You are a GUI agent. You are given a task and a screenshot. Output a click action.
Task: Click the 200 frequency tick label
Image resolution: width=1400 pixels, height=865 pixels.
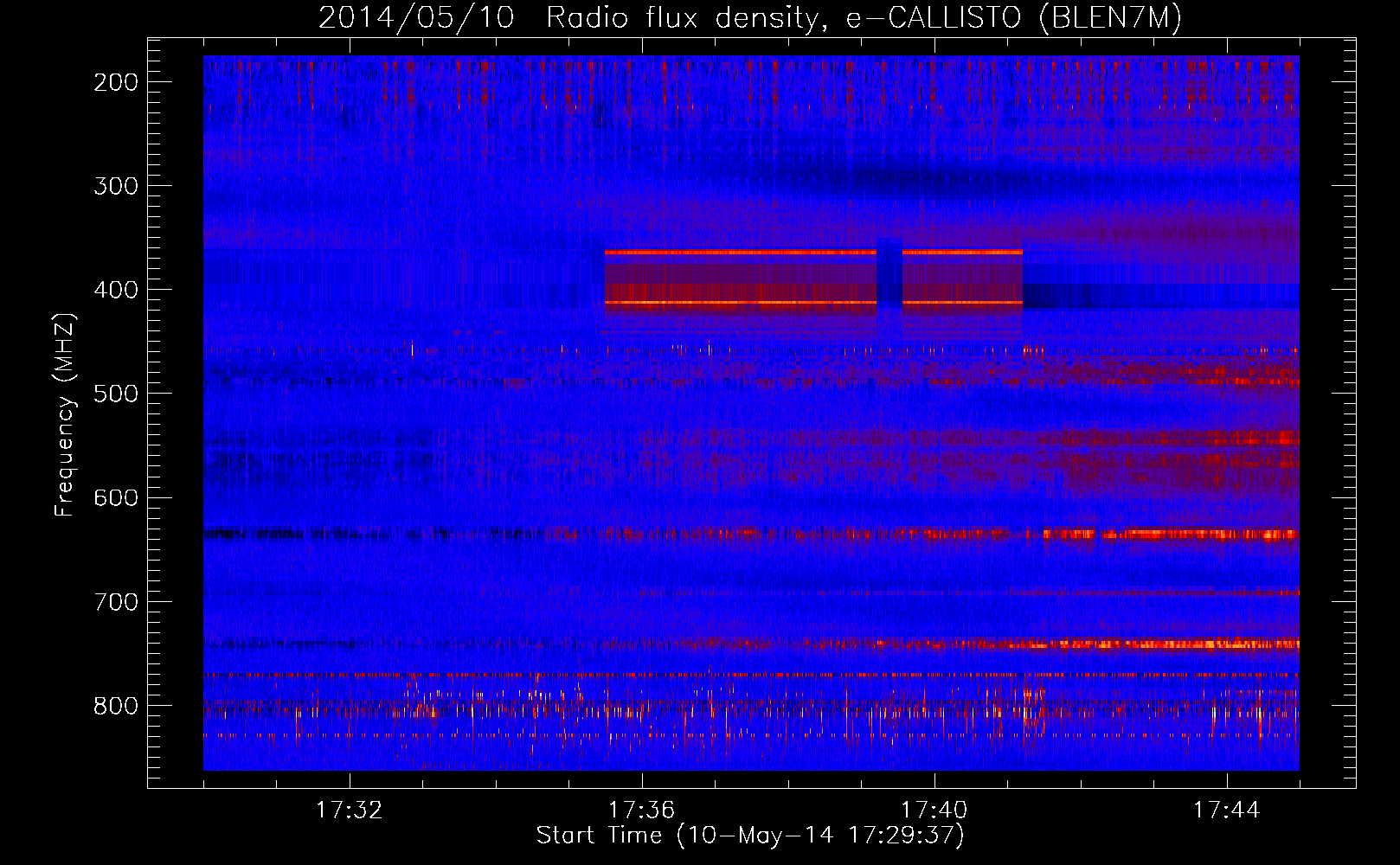click(x=116, y=82)
